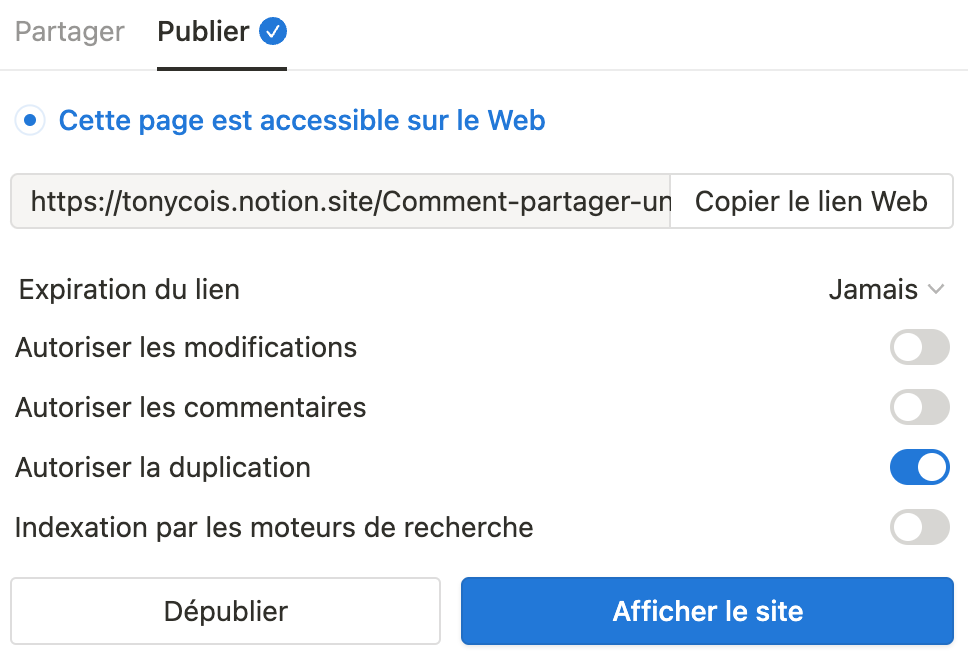Switch to the Partager tab

point(68,31)
